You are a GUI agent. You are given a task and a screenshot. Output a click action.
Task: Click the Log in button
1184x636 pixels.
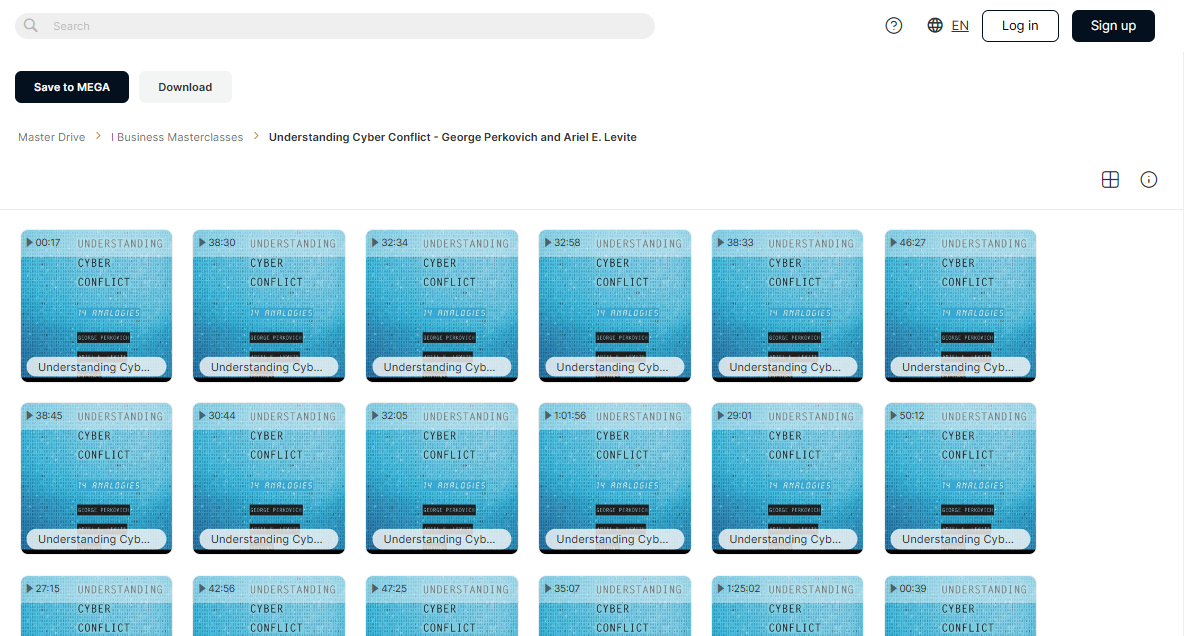click(1020, 26)
